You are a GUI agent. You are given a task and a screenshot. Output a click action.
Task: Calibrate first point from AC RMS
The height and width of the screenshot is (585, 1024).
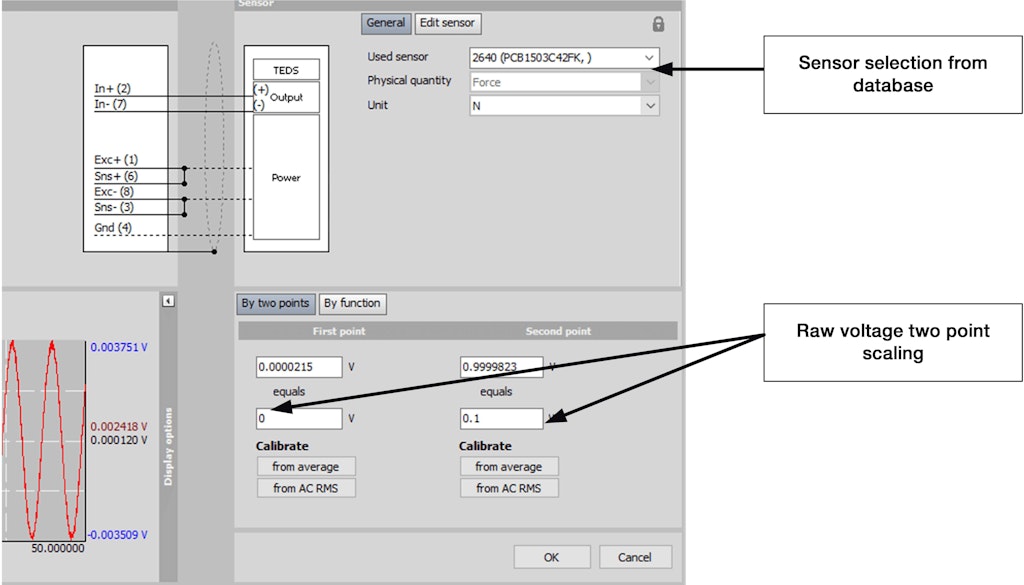pos(306,488)
